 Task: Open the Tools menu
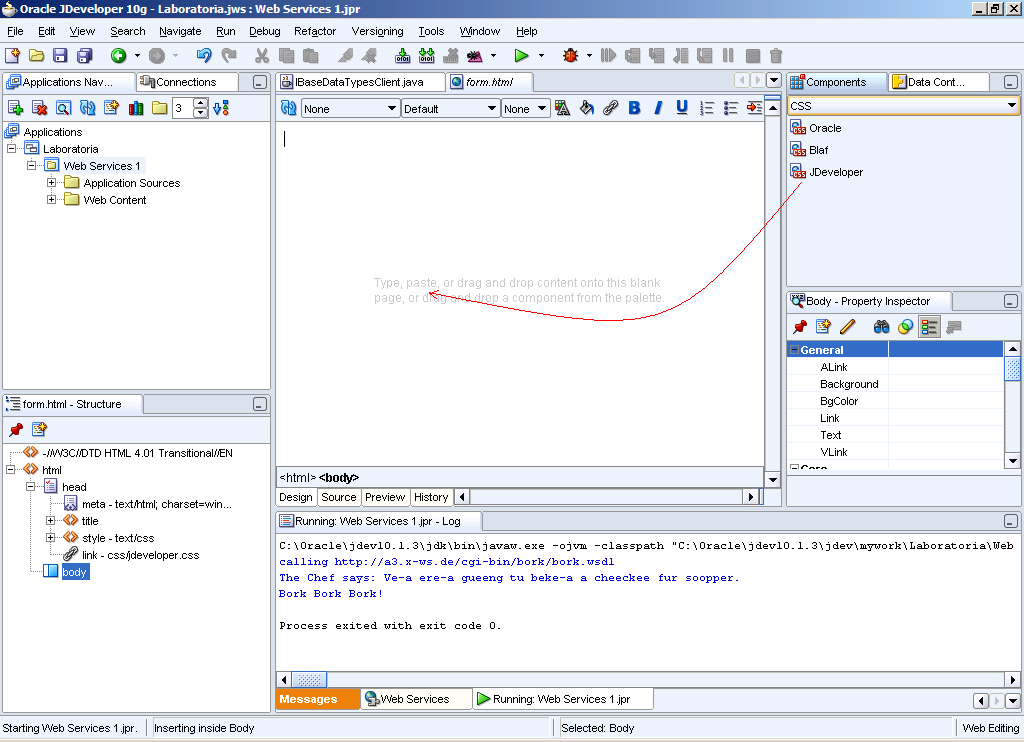point(431,31)
